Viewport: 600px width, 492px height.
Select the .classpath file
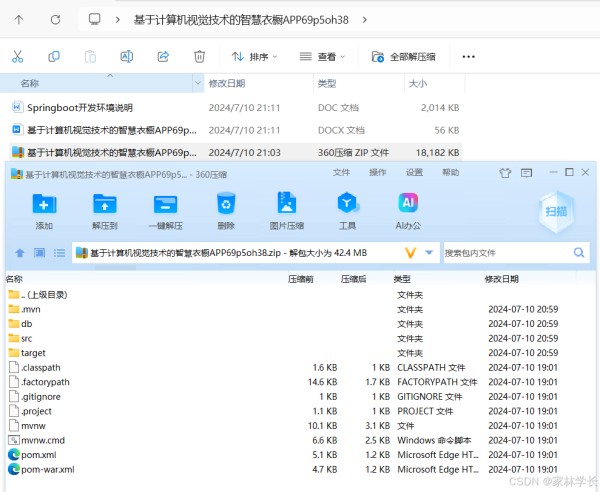tap(35, 368)
